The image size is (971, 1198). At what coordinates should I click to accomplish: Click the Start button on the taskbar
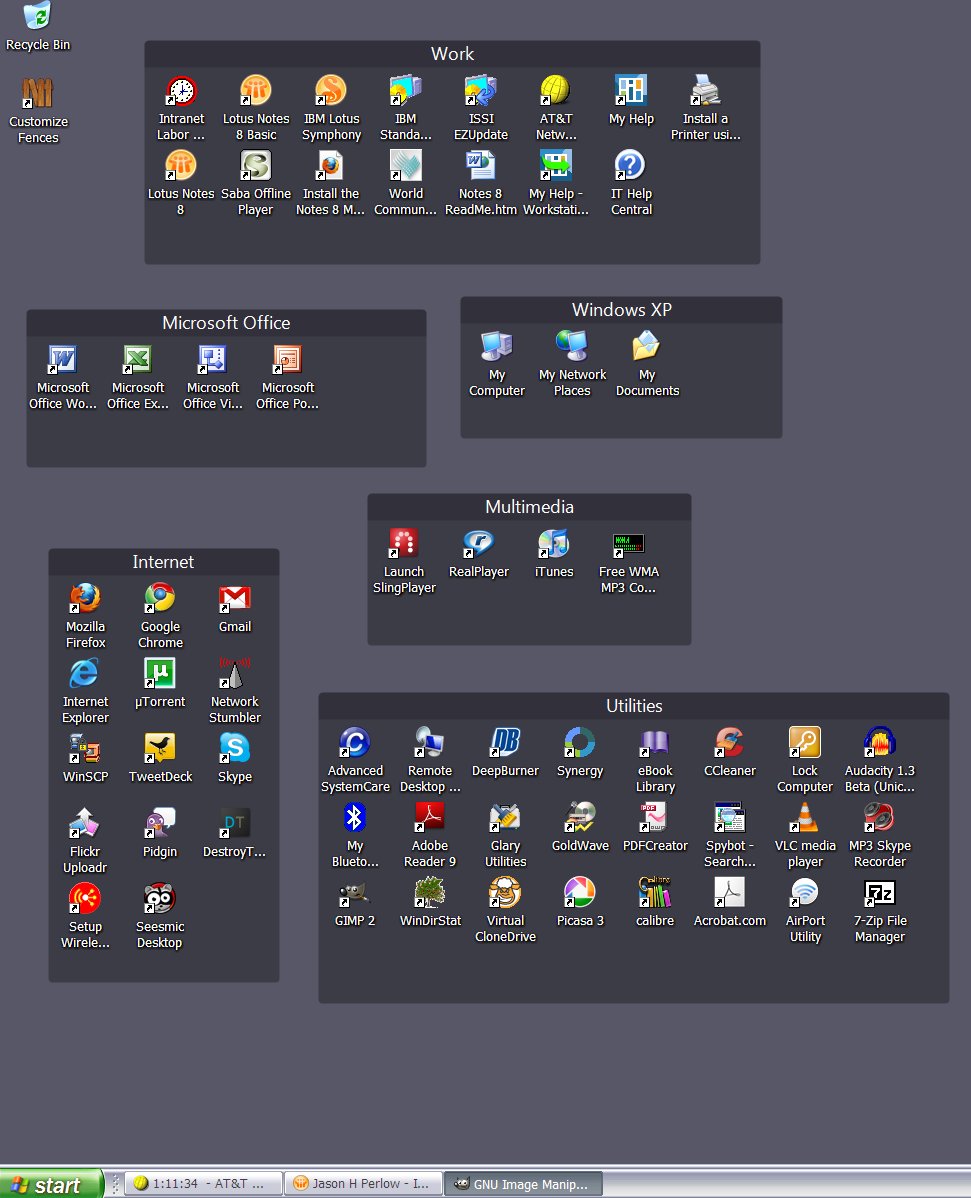50,1184
